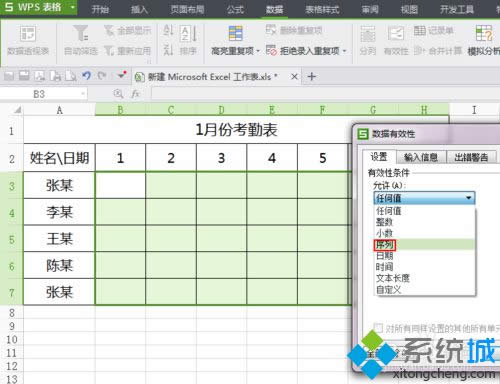Viewport: 500px width, 384px height.
Task: Click the 自动筛选 auto filter funnel icon
Action: click(81, 33)
